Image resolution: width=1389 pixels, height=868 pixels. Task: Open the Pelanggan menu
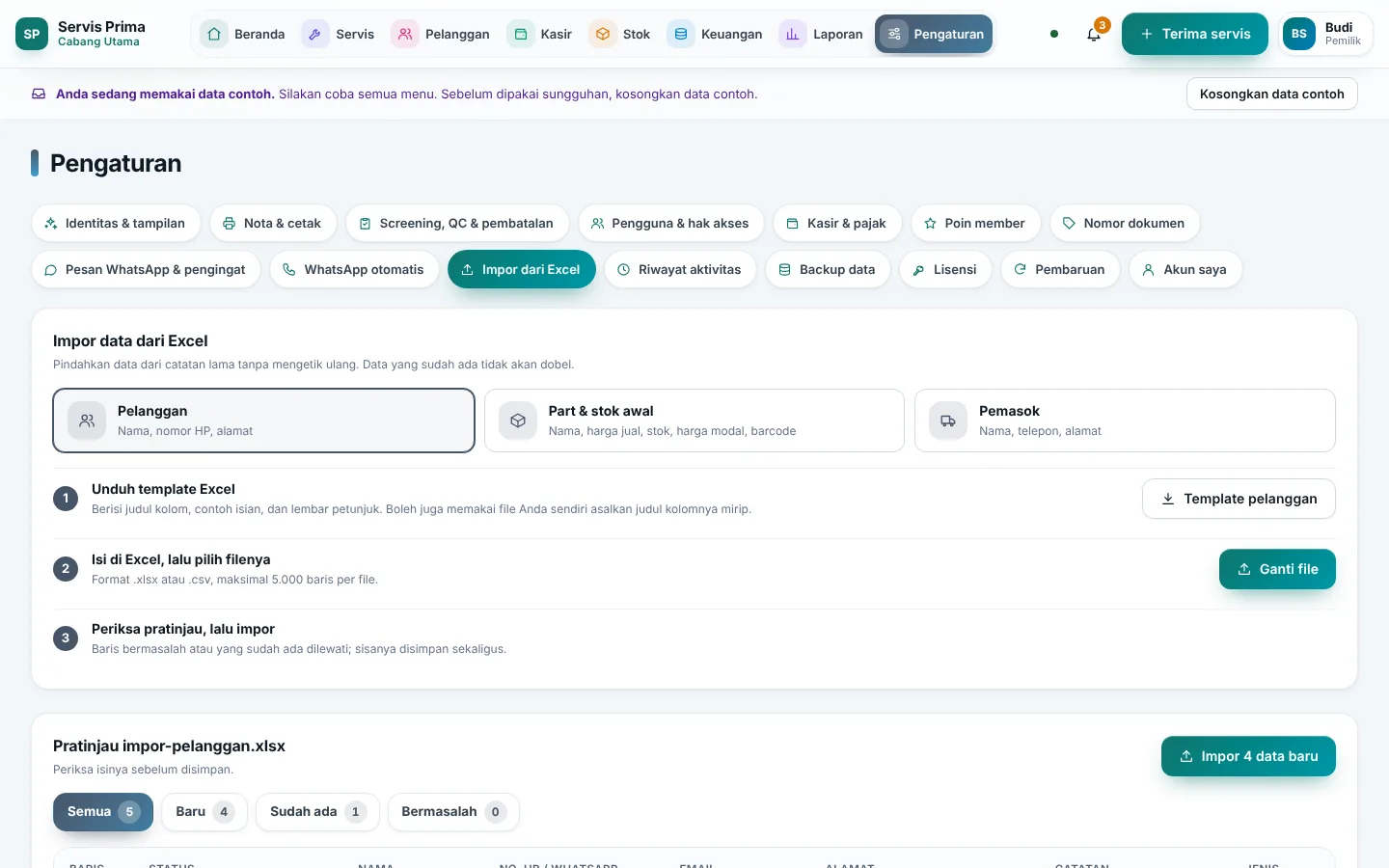click(441, 34)
